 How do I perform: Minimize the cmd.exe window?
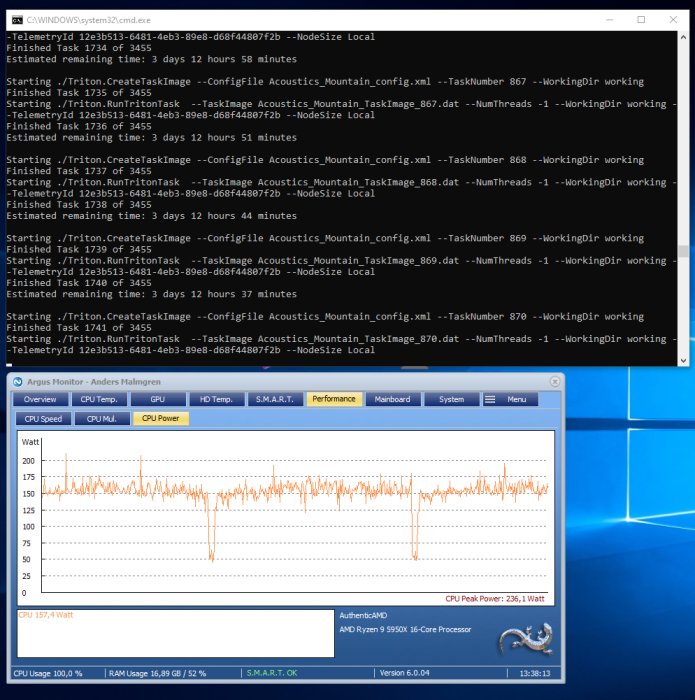pyautogui.click(x=610, y=20)
